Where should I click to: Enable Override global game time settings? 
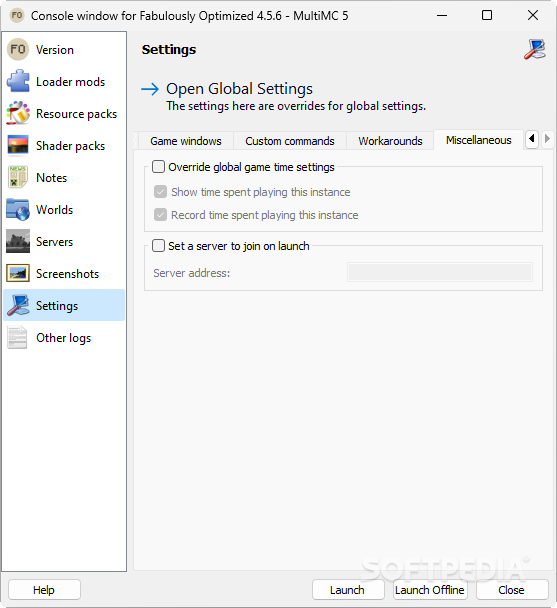click(158, 167)
